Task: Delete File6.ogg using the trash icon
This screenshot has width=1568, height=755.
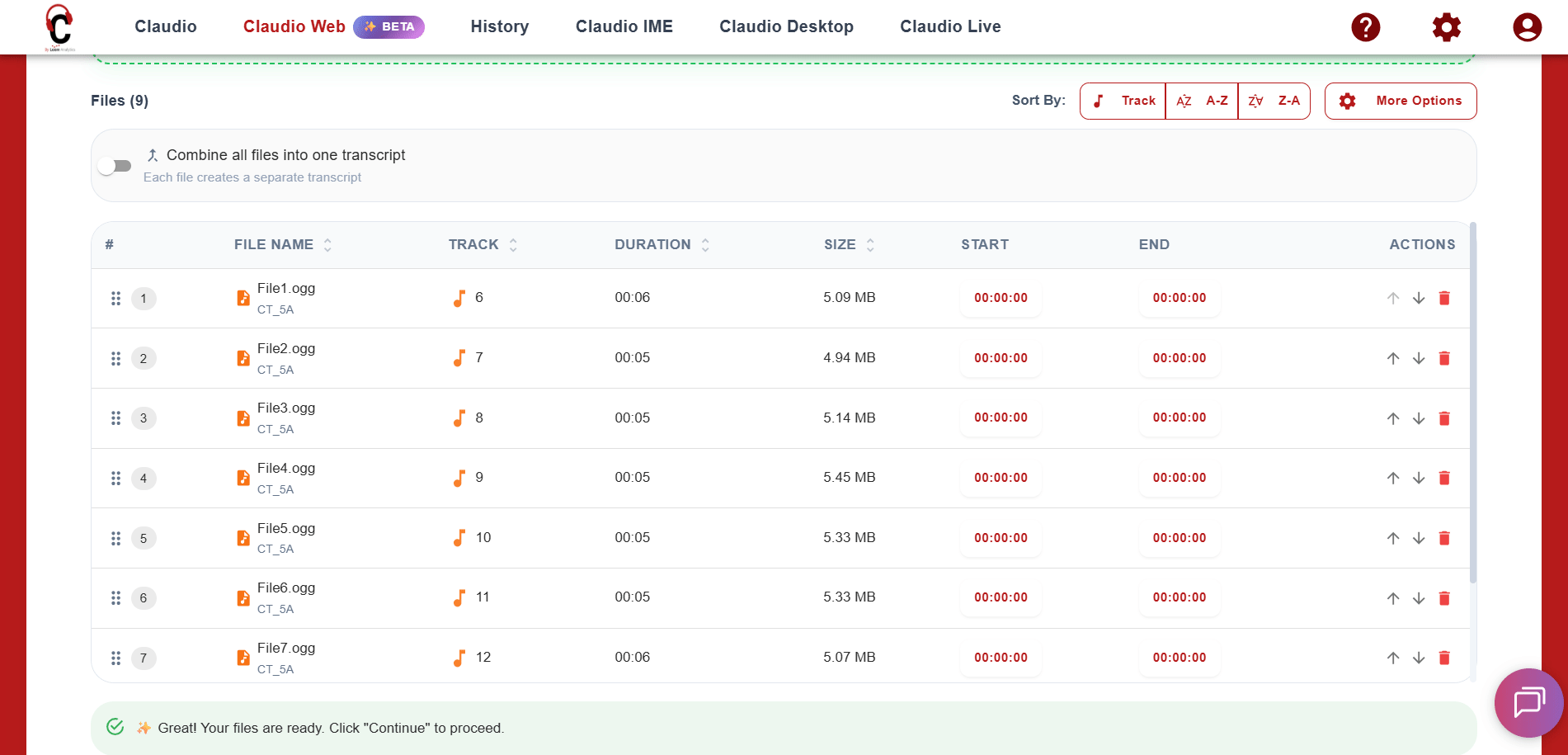Action: coord(1444,598)
